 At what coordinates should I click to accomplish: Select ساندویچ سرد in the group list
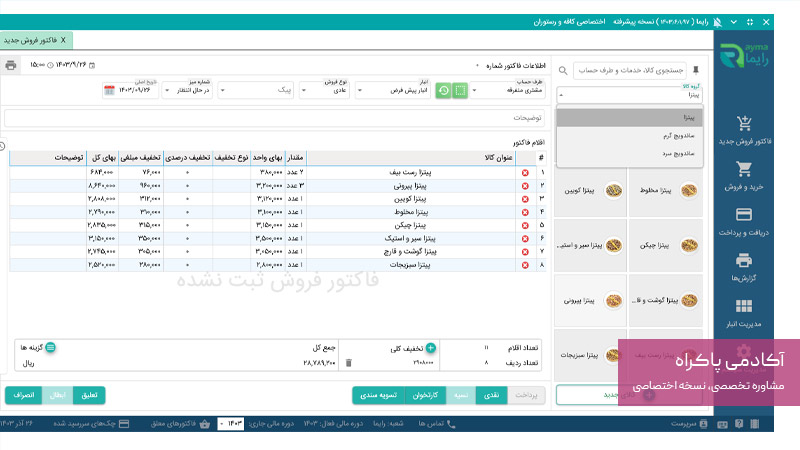630,153
